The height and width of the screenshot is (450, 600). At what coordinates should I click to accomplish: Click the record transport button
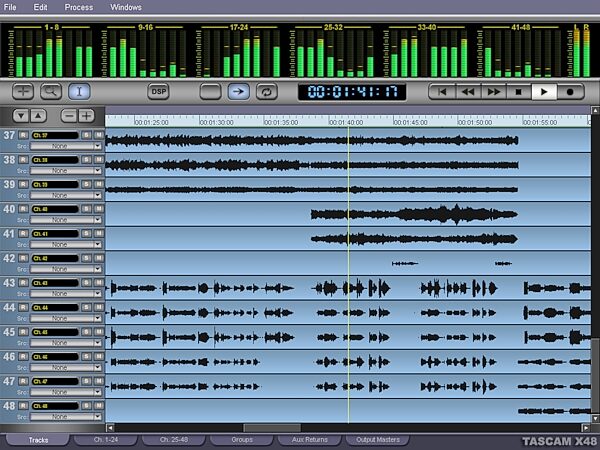[570, 92]
